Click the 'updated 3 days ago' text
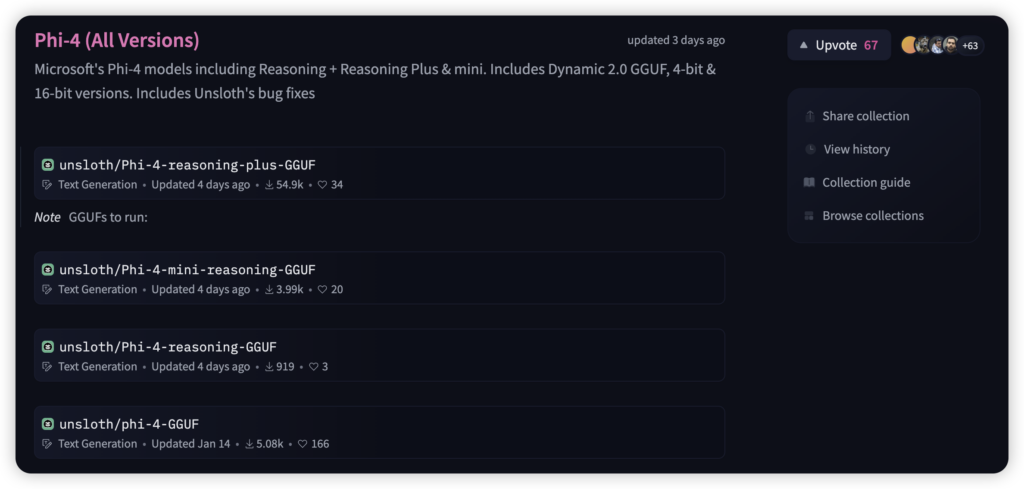This screenshot has width=1024, height=489. click(676, 40)
